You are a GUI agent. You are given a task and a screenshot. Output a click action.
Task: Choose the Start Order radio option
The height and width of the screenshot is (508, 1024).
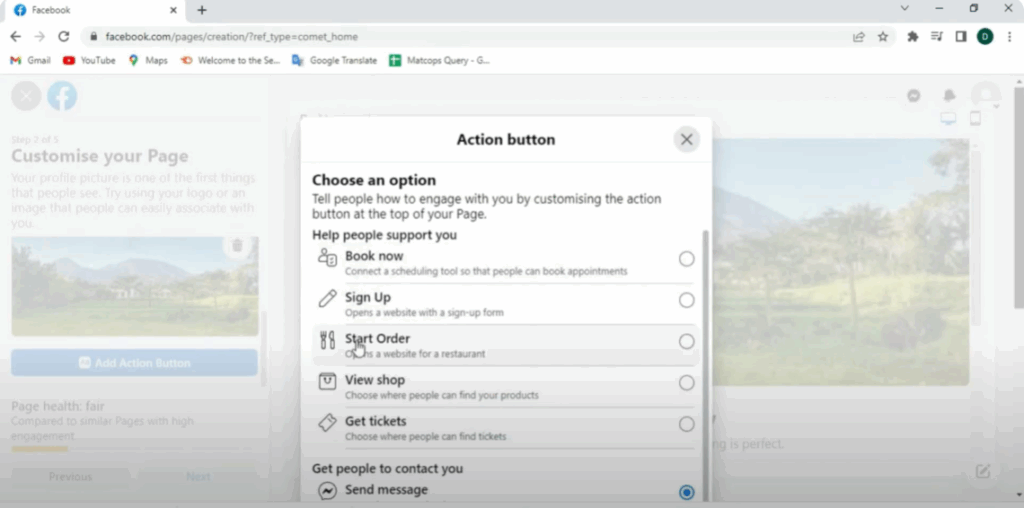tap(686, 341)
